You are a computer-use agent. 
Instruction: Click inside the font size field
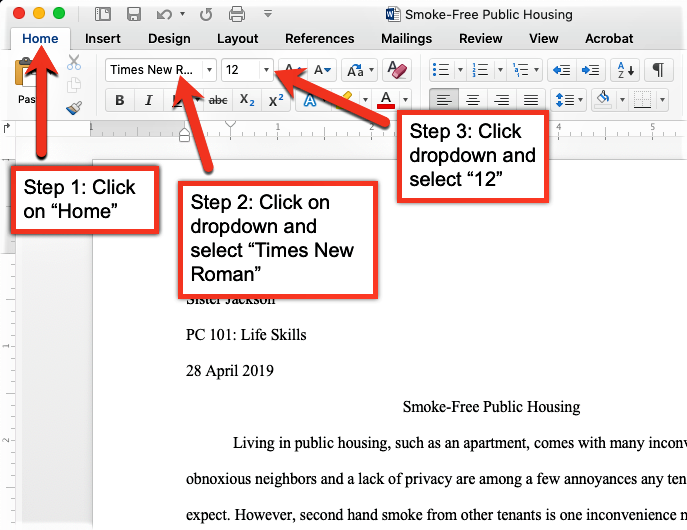tap(241, 70)
